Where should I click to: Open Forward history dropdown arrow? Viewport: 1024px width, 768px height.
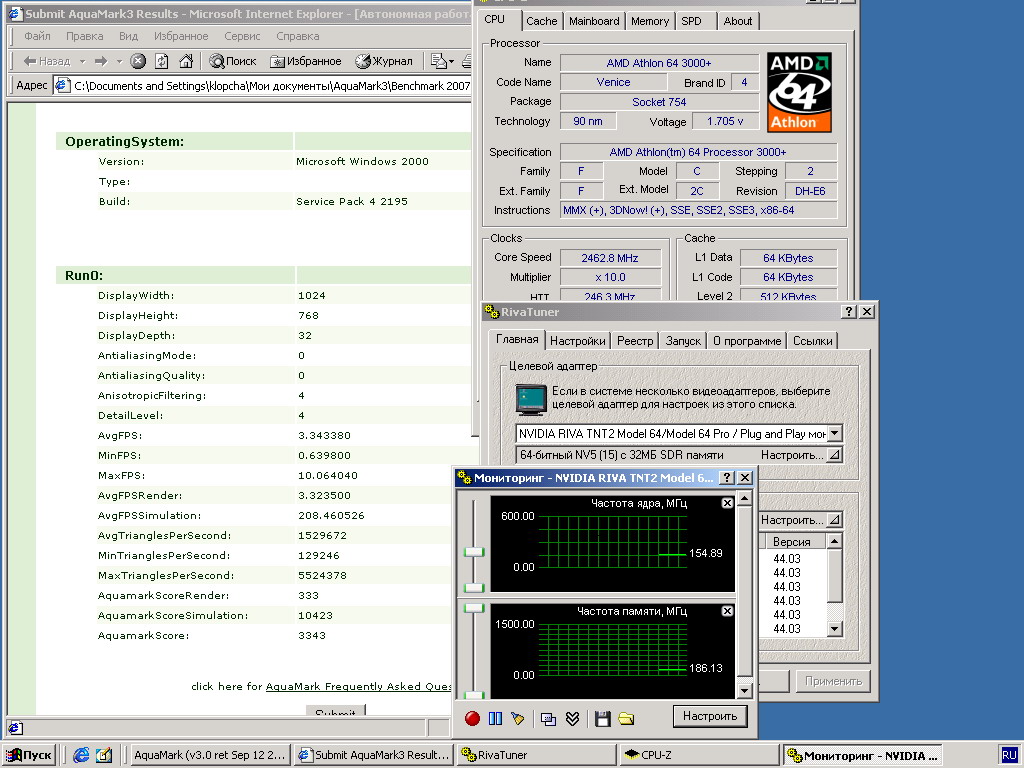[119, 61]
